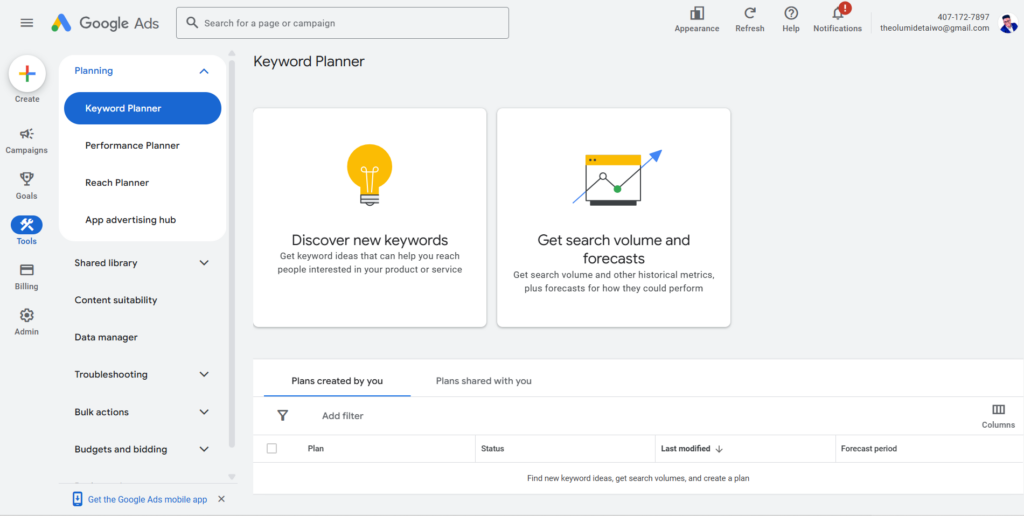The width and height of the screenshot is (1024, 516).
Task: Click the Create plus button
Action: coord(27,74)
